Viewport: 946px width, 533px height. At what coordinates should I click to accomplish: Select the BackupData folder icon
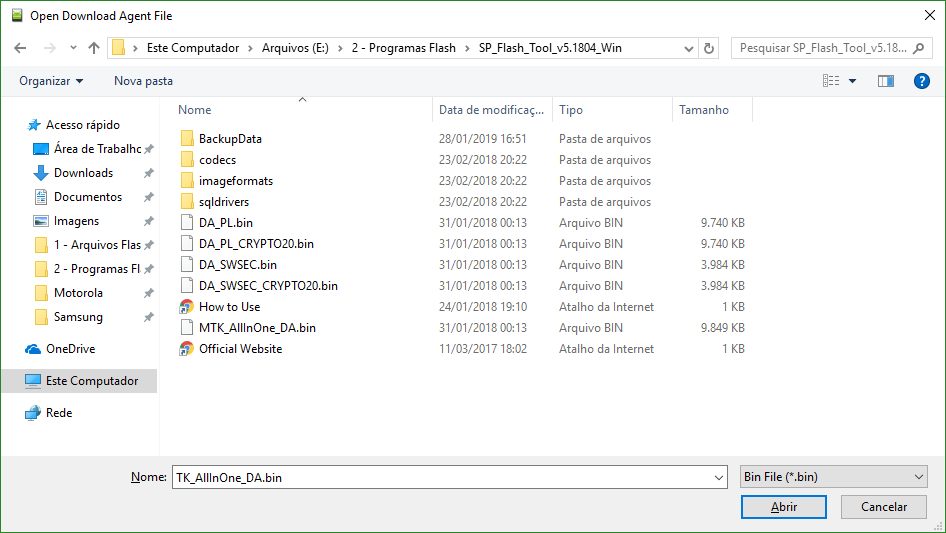tap(187, 139)
